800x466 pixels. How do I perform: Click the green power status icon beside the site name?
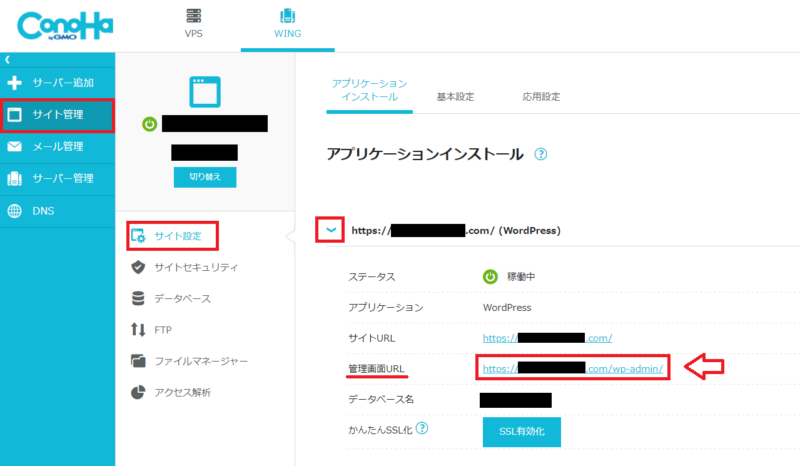[x=149, y=124]
